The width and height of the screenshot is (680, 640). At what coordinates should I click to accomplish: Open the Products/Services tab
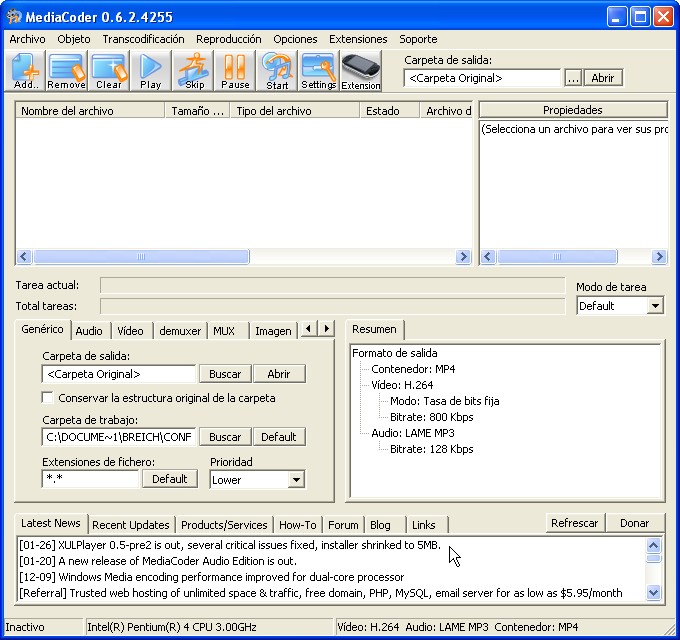(224, 525)
